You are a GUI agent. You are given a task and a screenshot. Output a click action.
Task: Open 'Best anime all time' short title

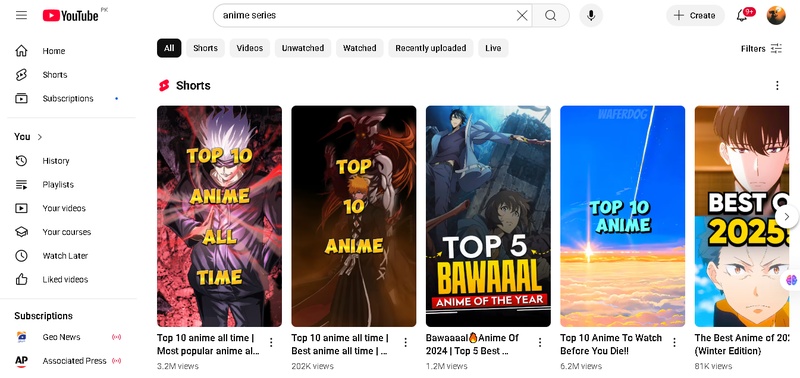340,344
